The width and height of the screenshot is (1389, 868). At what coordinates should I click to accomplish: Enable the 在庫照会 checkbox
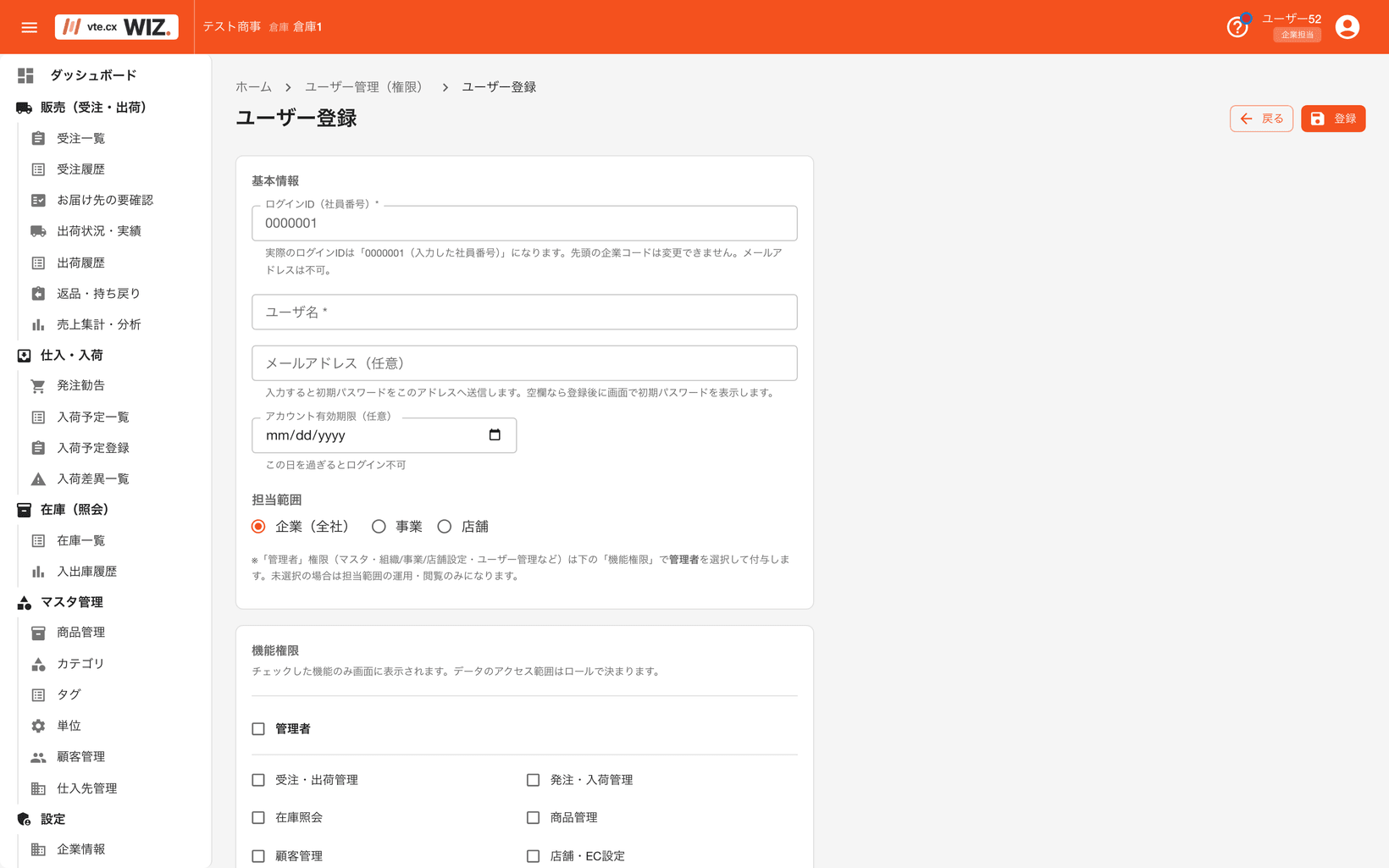pyautogui.click(x=258, y=817)
